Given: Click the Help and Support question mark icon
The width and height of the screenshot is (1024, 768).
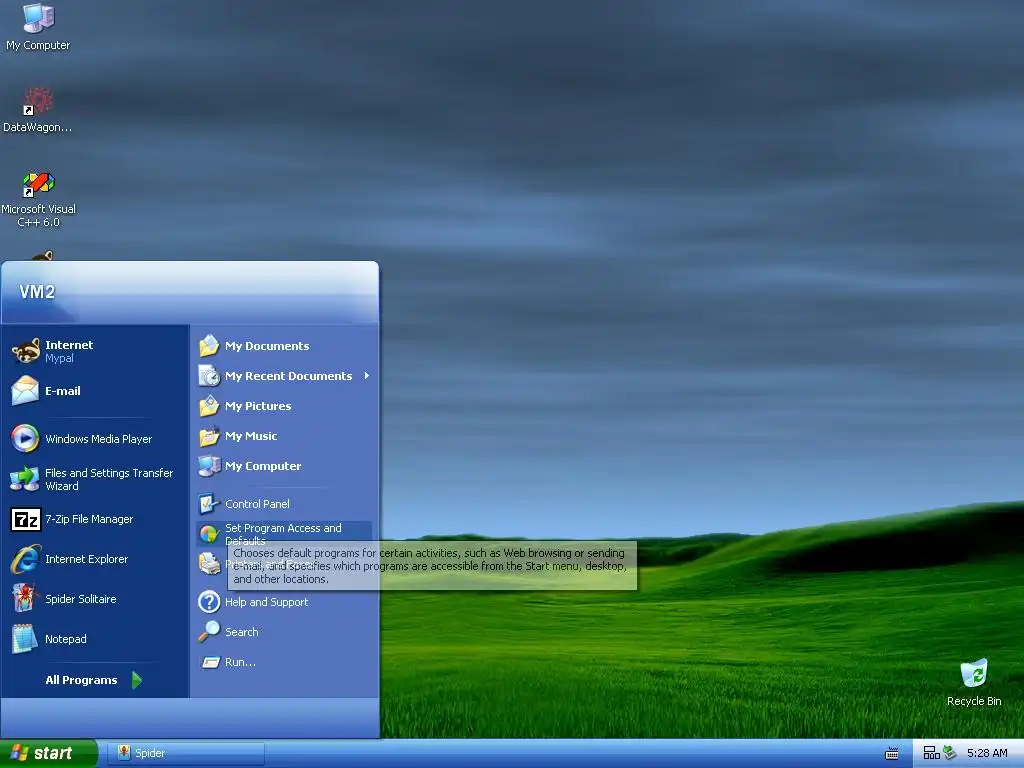Looking at the screenshot, I should coord(209,602).
